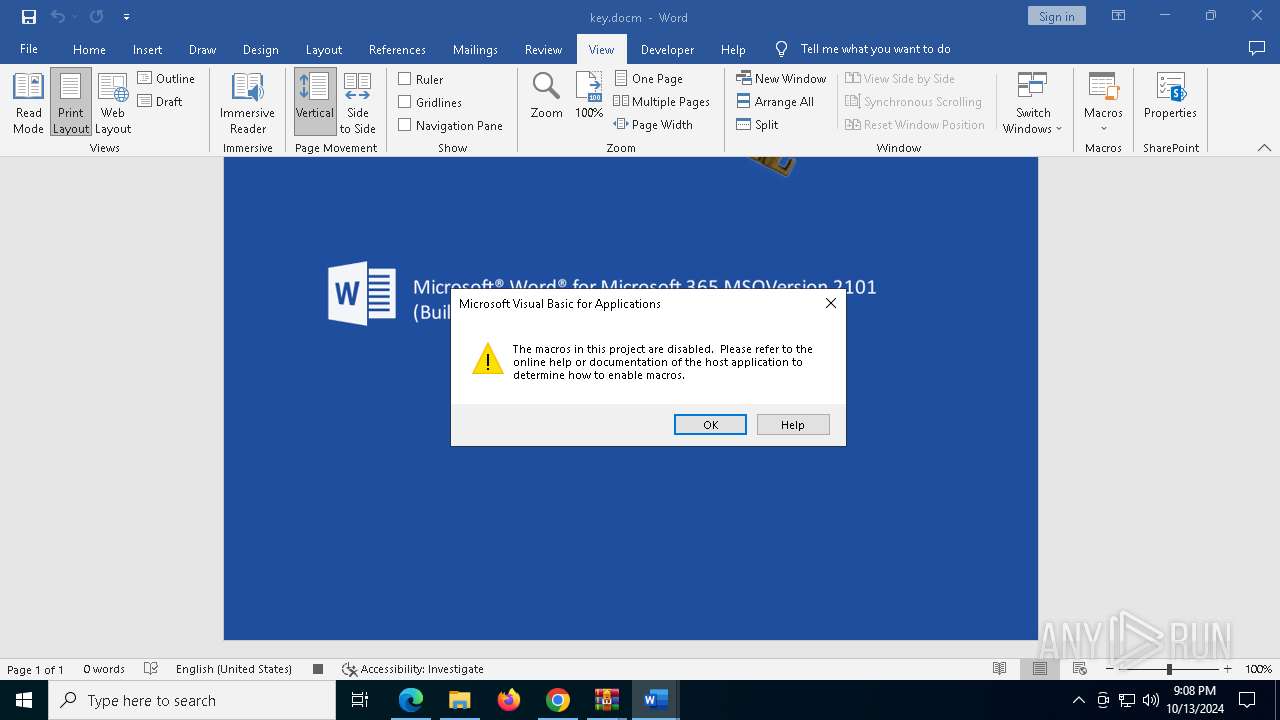
Task: Click Split window
Action: point(757,124)
